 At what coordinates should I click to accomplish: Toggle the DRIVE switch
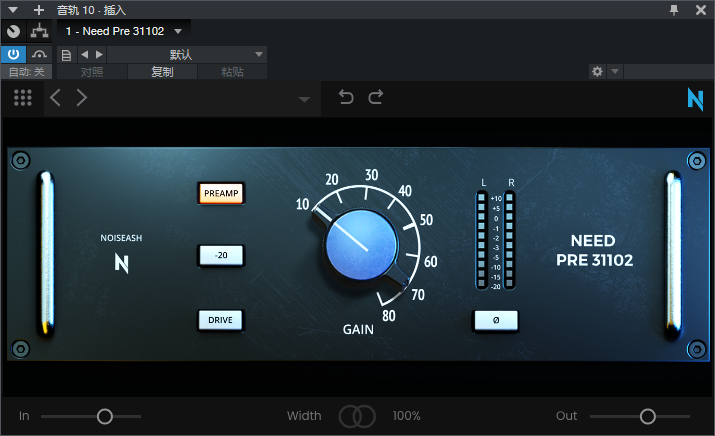click(x=221, y=320)
